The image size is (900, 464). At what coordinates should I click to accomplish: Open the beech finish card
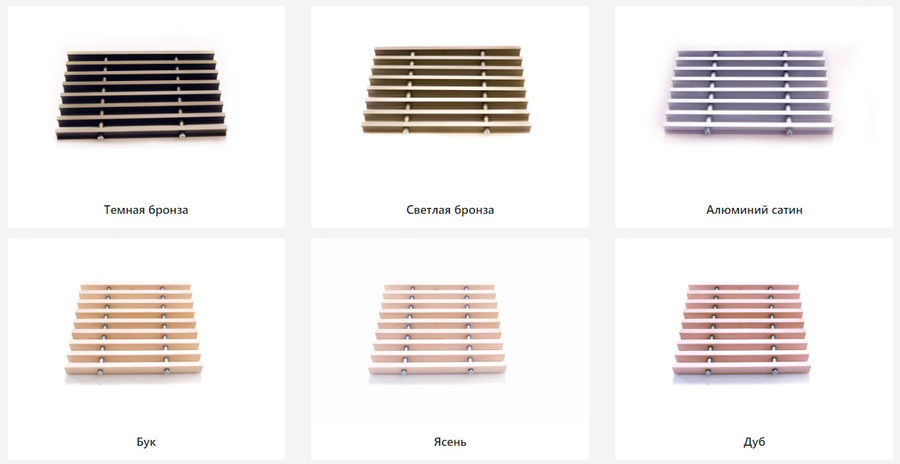[146, 349]
